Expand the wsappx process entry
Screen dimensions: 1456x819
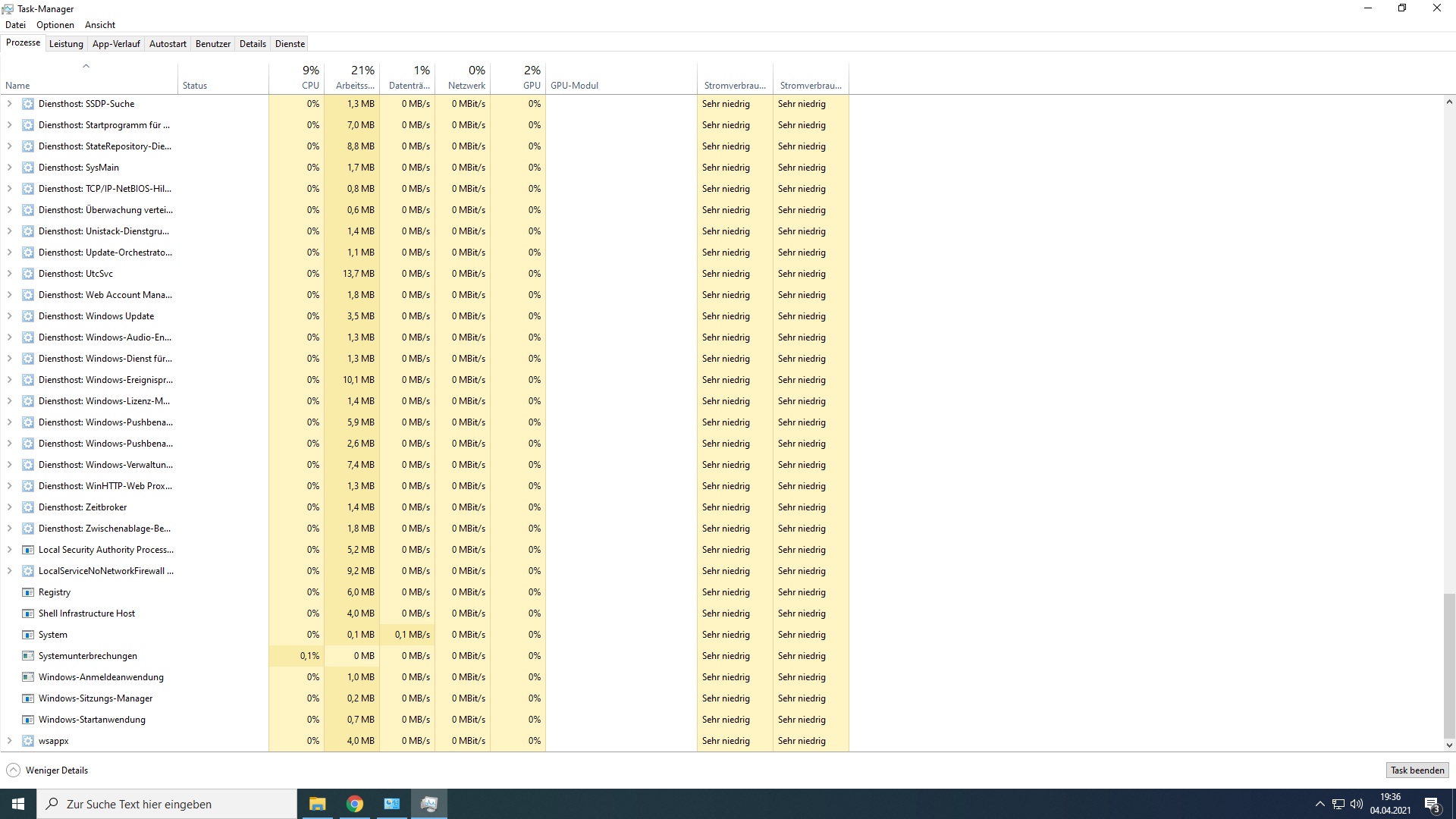pyautogui.click(x=9, y=740)
